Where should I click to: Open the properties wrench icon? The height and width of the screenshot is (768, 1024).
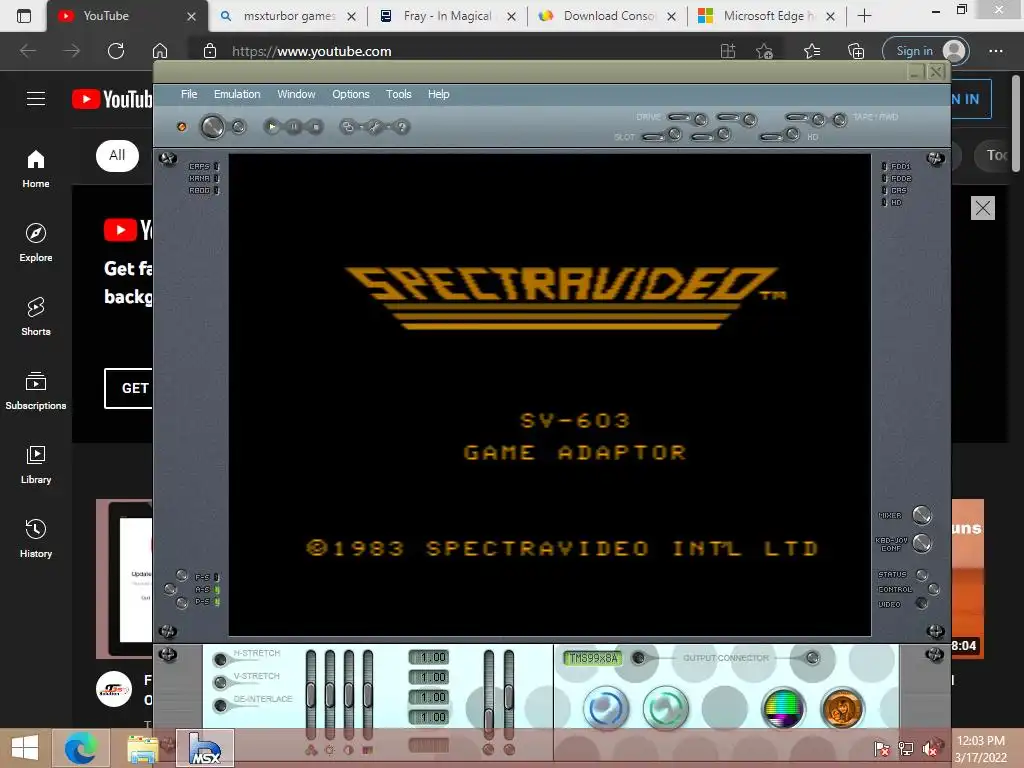pos(375,127)
